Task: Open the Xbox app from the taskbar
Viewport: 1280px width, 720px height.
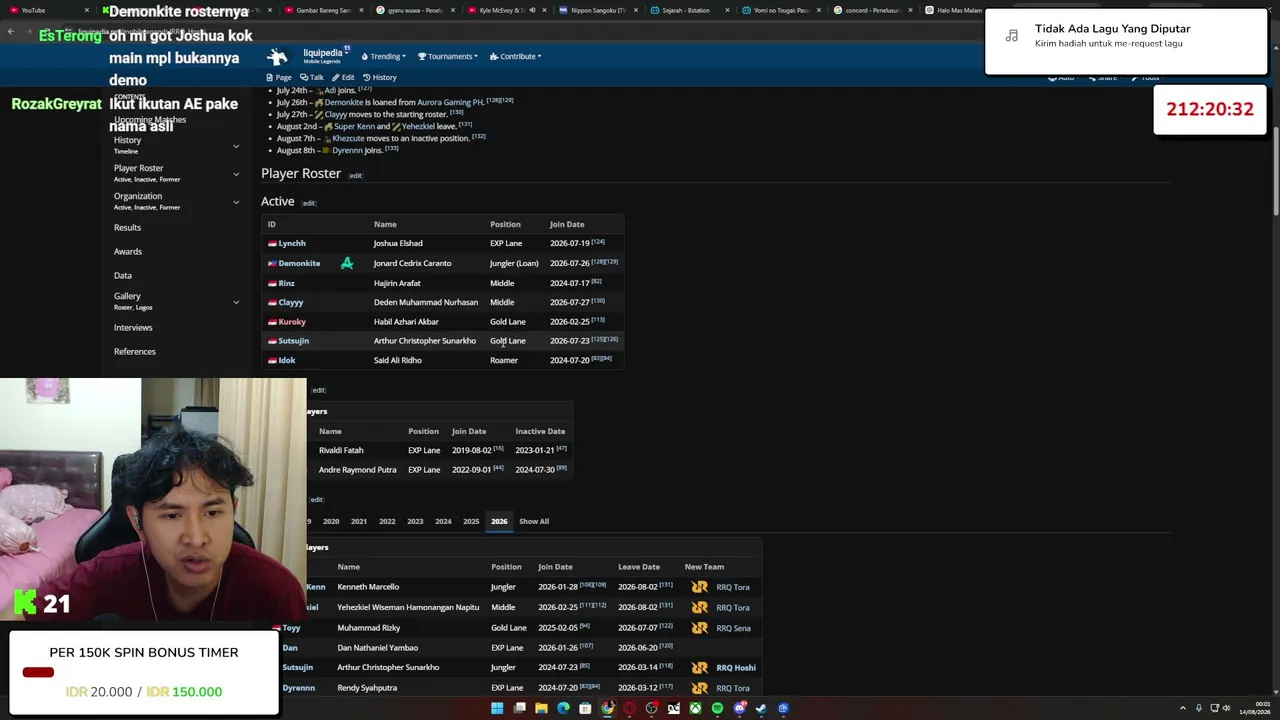Action: point(695,708)
